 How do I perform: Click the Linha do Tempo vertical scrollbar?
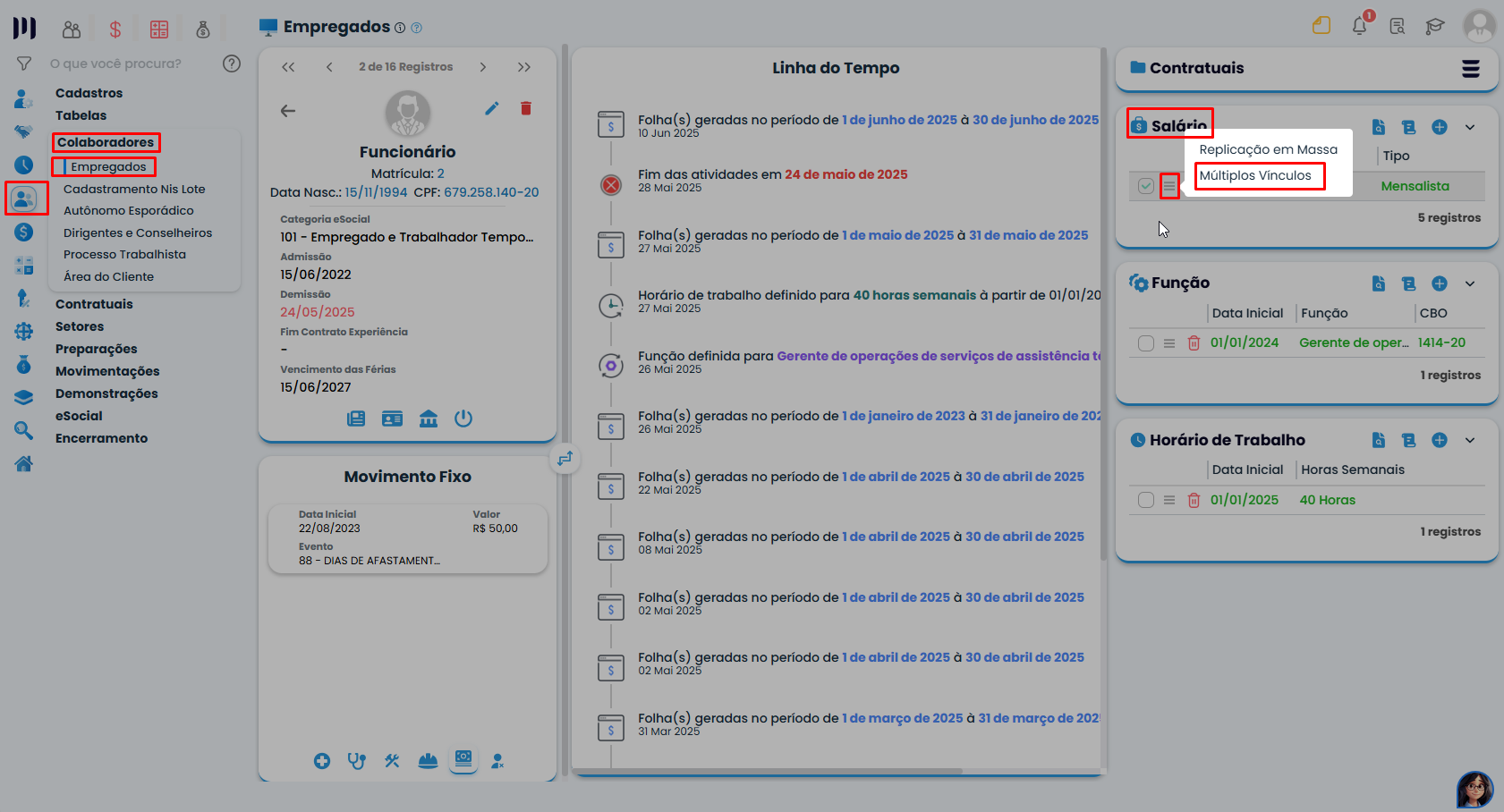[1103, 304]
